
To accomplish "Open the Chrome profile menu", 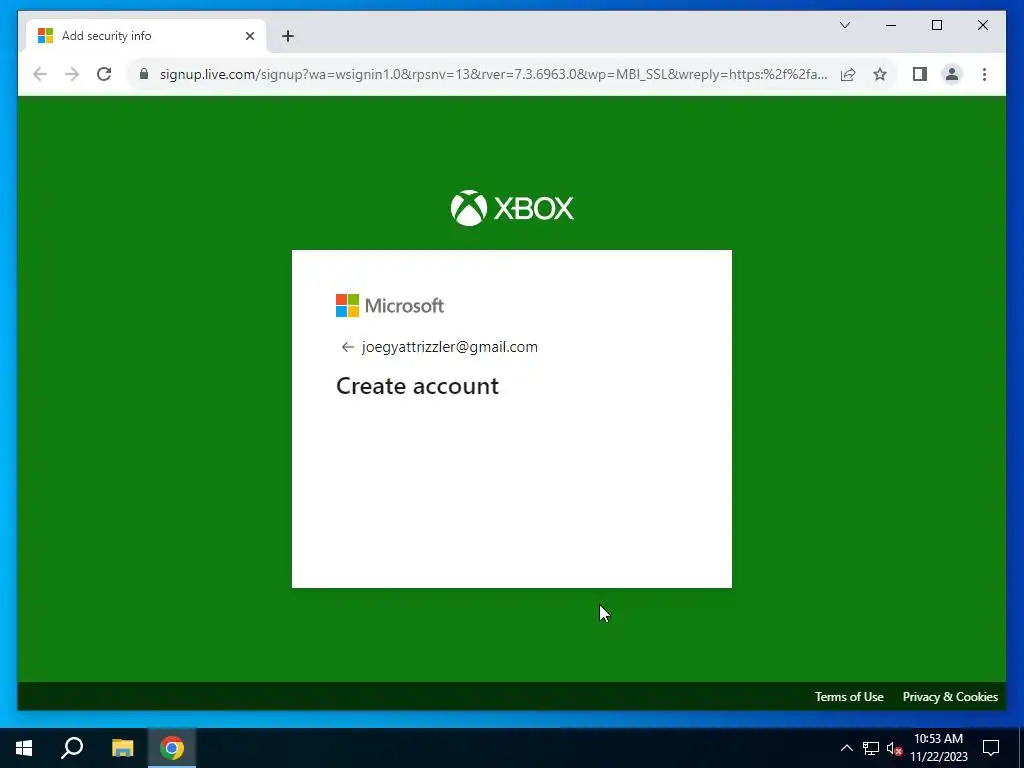I will pos(952,74).
